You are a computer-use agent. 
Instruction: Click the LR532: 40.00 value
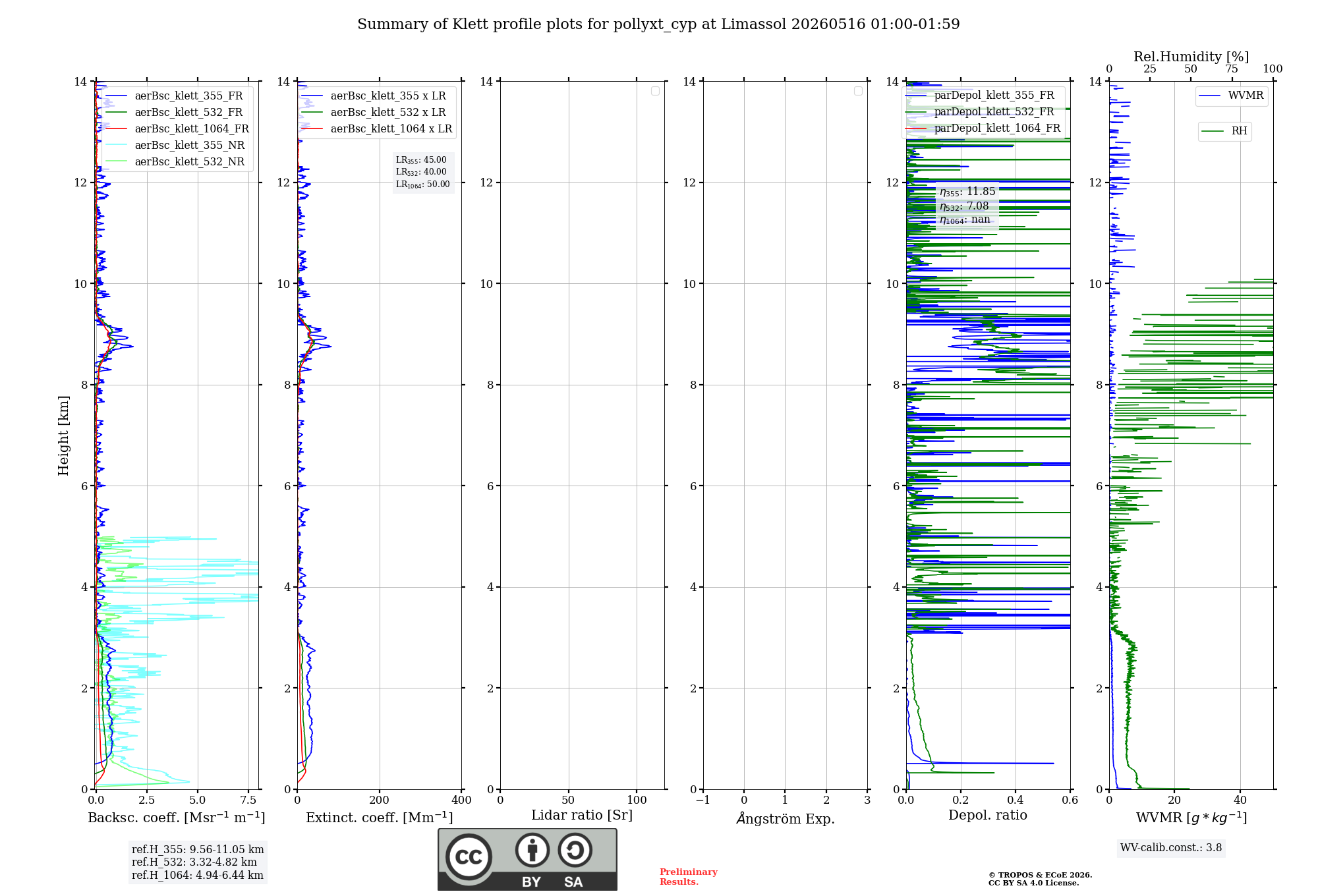pyautogui.click(x=421, y=172)
